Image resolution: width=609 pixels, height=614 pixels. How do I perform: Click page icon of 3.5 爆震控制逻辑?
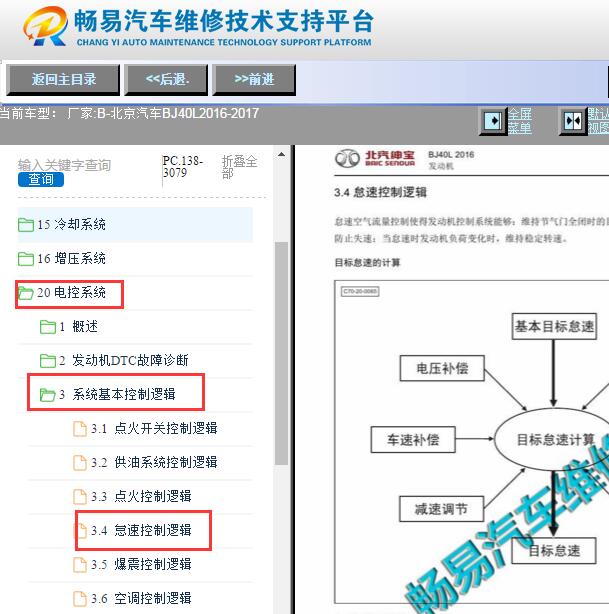click(80, 565)
